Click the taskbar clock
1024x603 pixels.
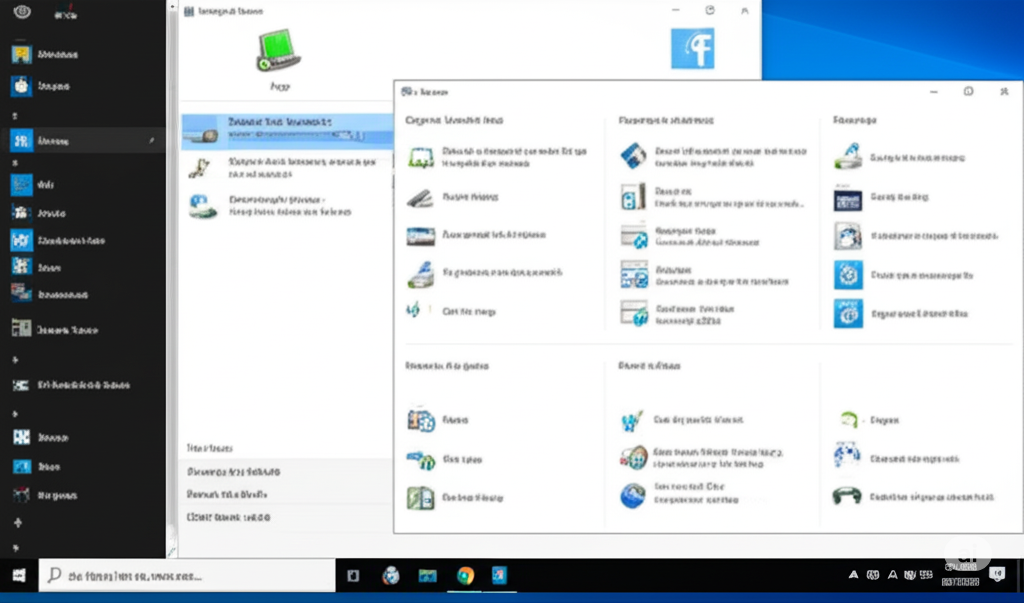point(960,576)
